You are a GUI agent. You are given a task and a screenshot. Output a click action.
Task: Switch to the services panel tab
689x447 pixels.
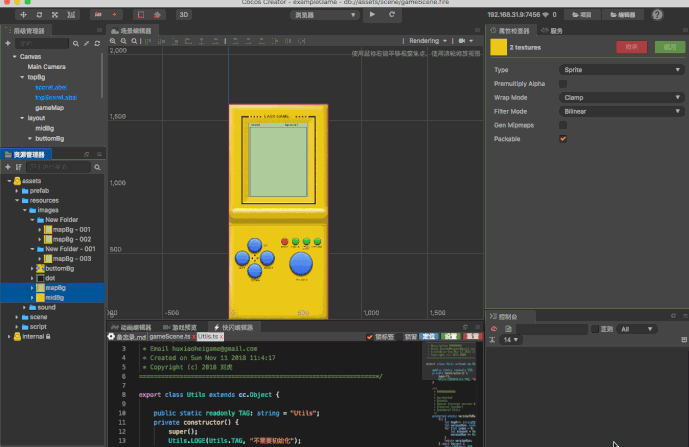click(x=551, y=31)
